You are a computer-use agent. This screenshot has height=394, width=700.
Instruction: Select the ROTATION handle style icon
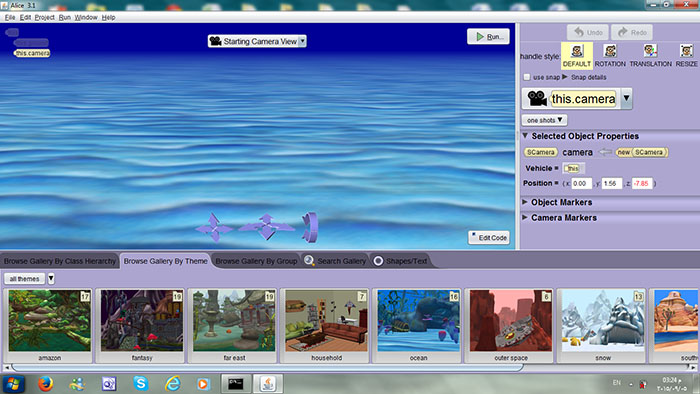pyautogui.click(x=610, y=51)
